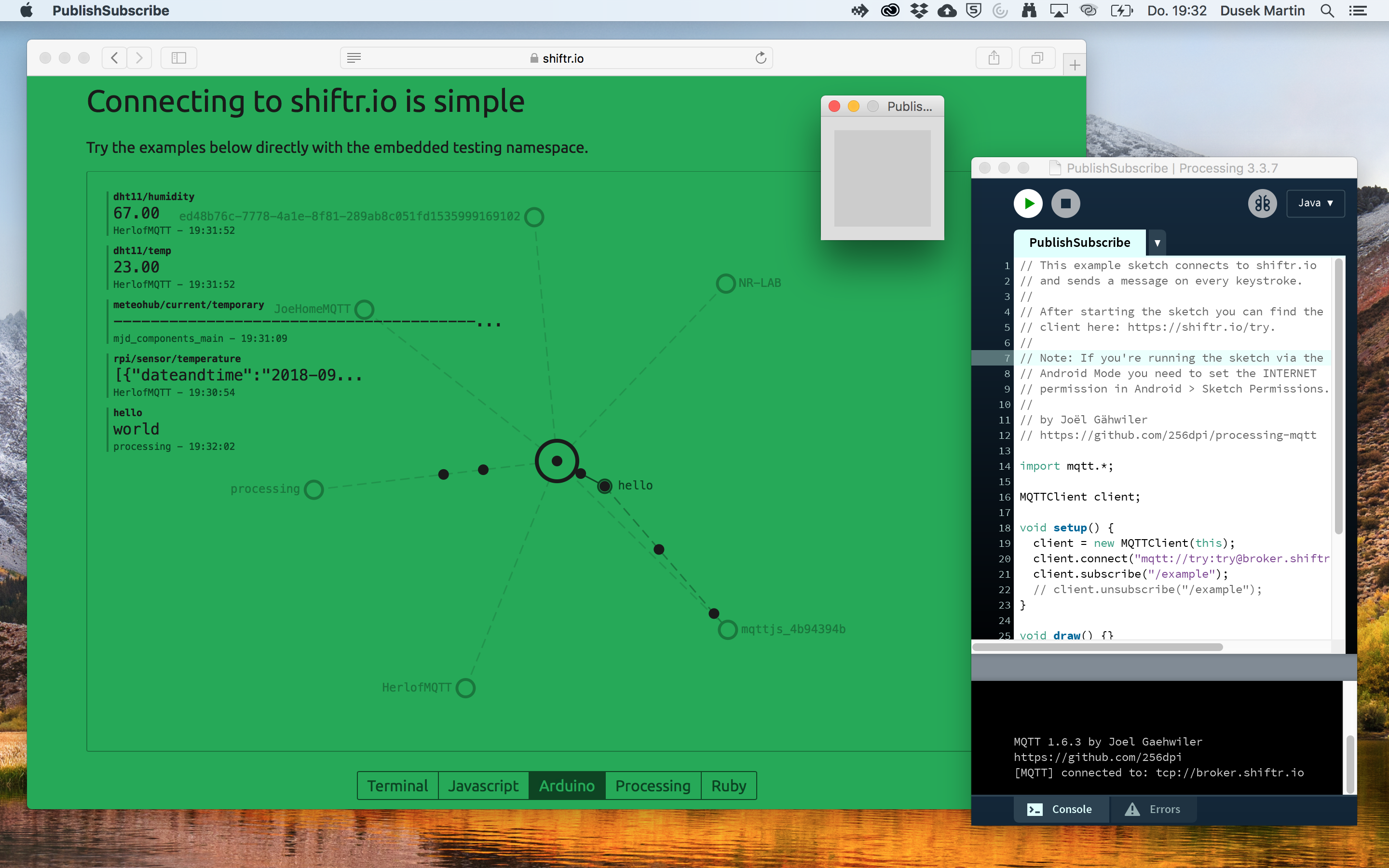Open the PublishSubscribe application menu
This screenshot has height=868, width=1389.
click(110, 10)
